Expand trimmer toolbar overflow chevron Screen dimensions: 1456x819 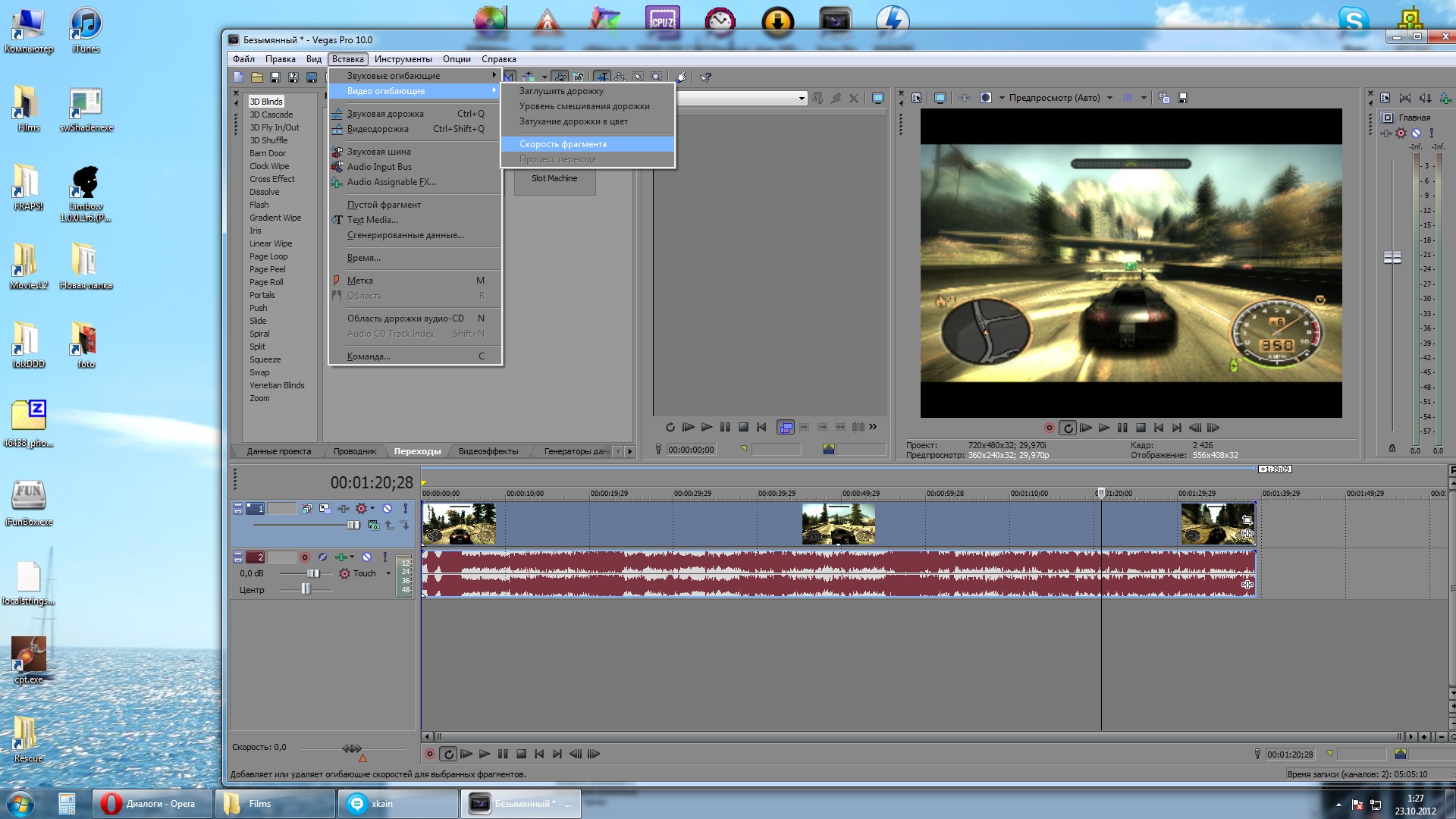(x=873, y=427)
